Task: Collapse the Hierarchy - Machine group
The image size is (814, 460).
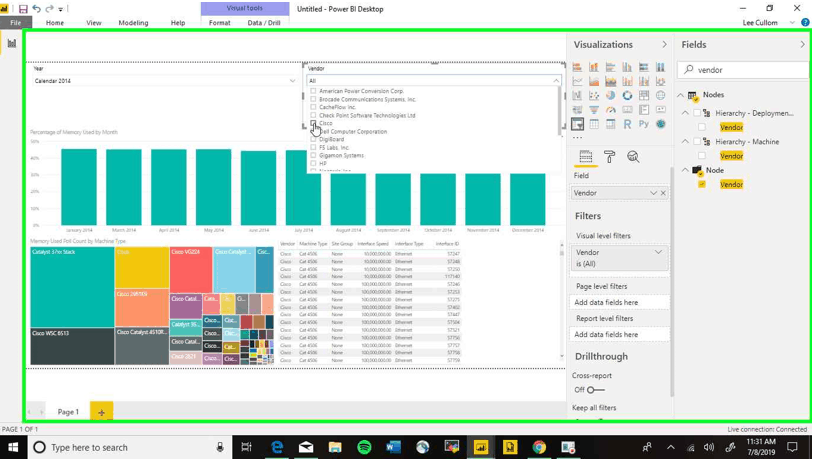Action: [685, 142]
